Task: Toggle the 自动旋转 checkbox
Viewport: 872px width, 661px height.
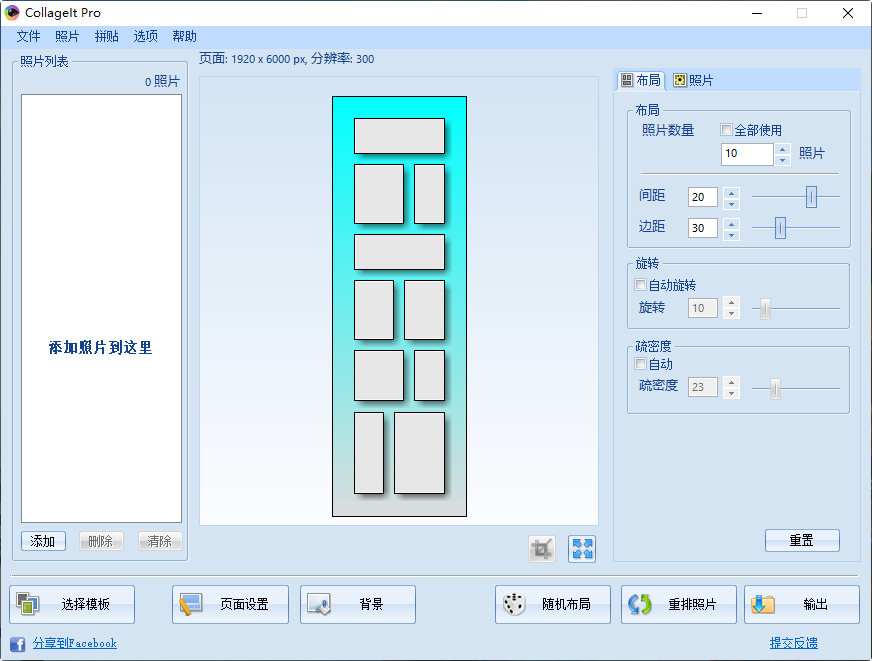Action: click(x=640, y=285)
